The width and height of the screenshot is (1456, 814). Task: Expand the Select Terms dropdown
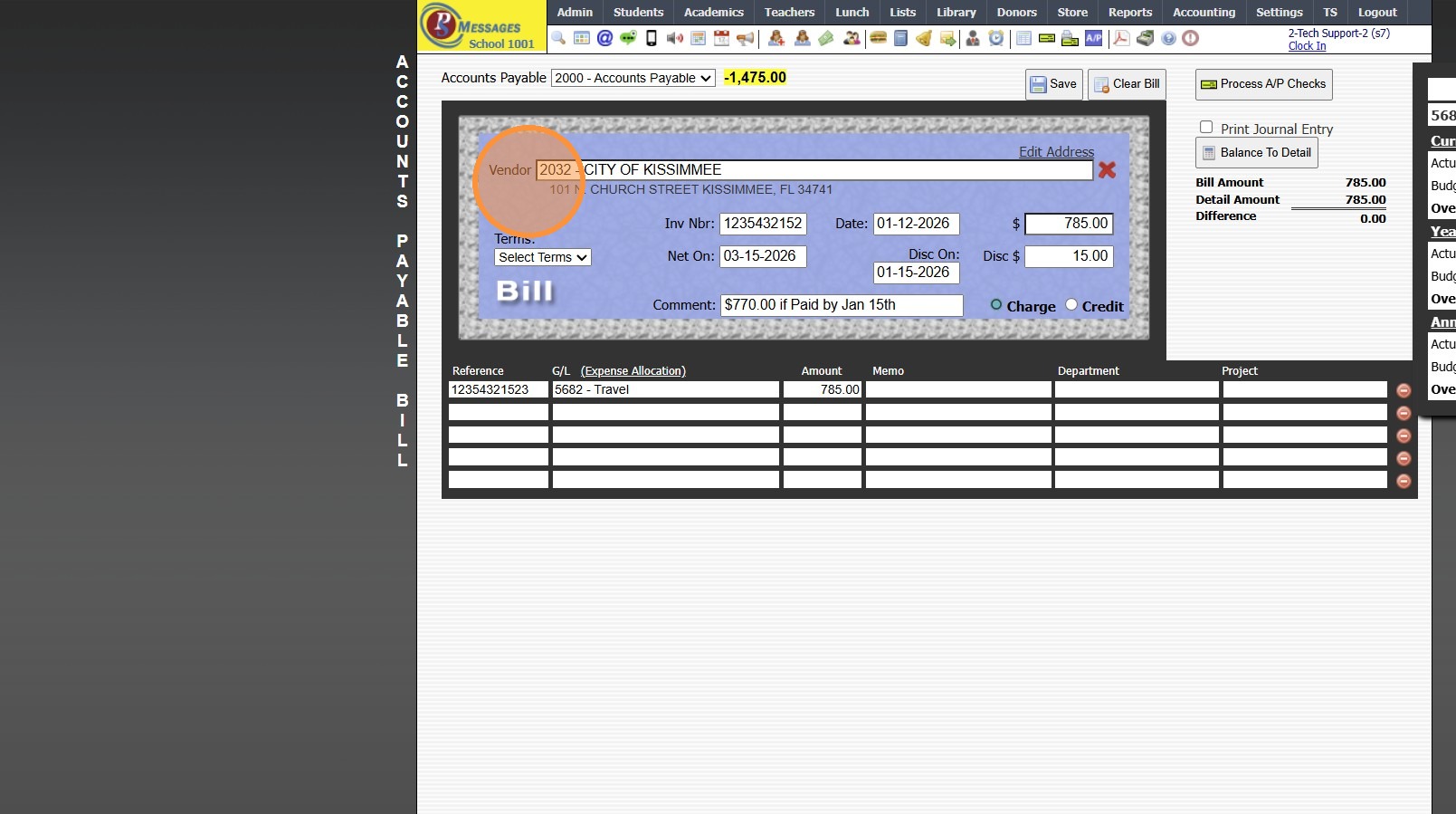click(543, 257)
